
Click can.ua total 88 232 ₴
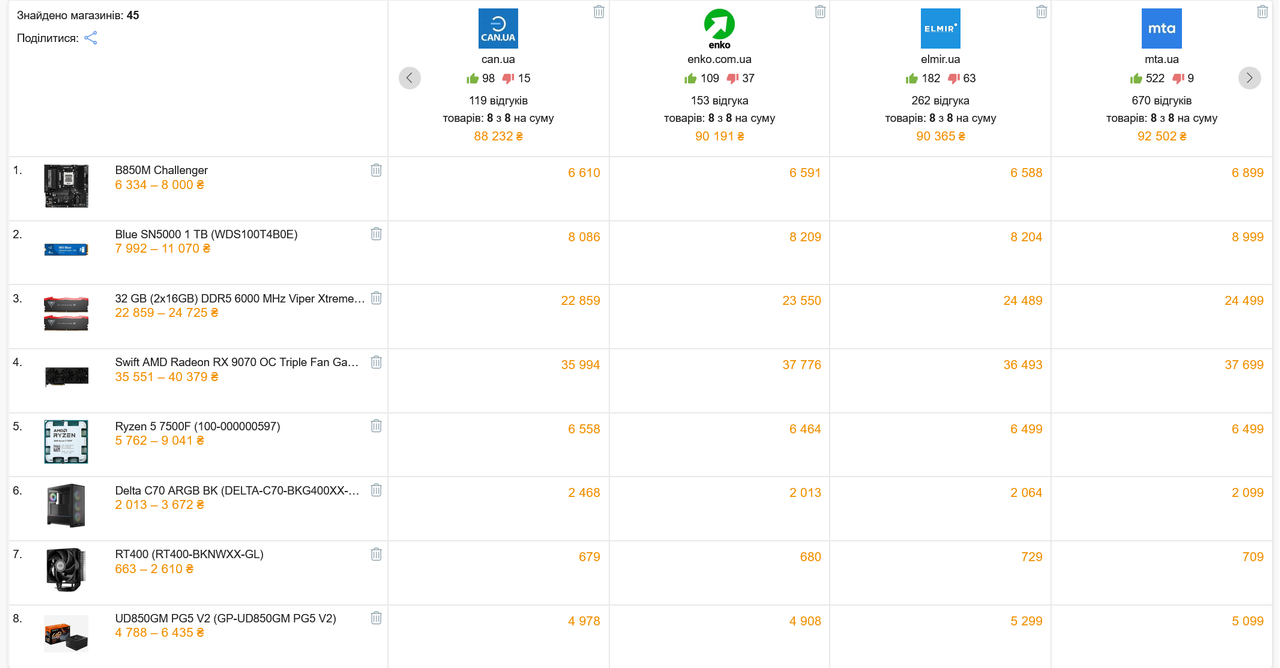click(x=498, y=136)
